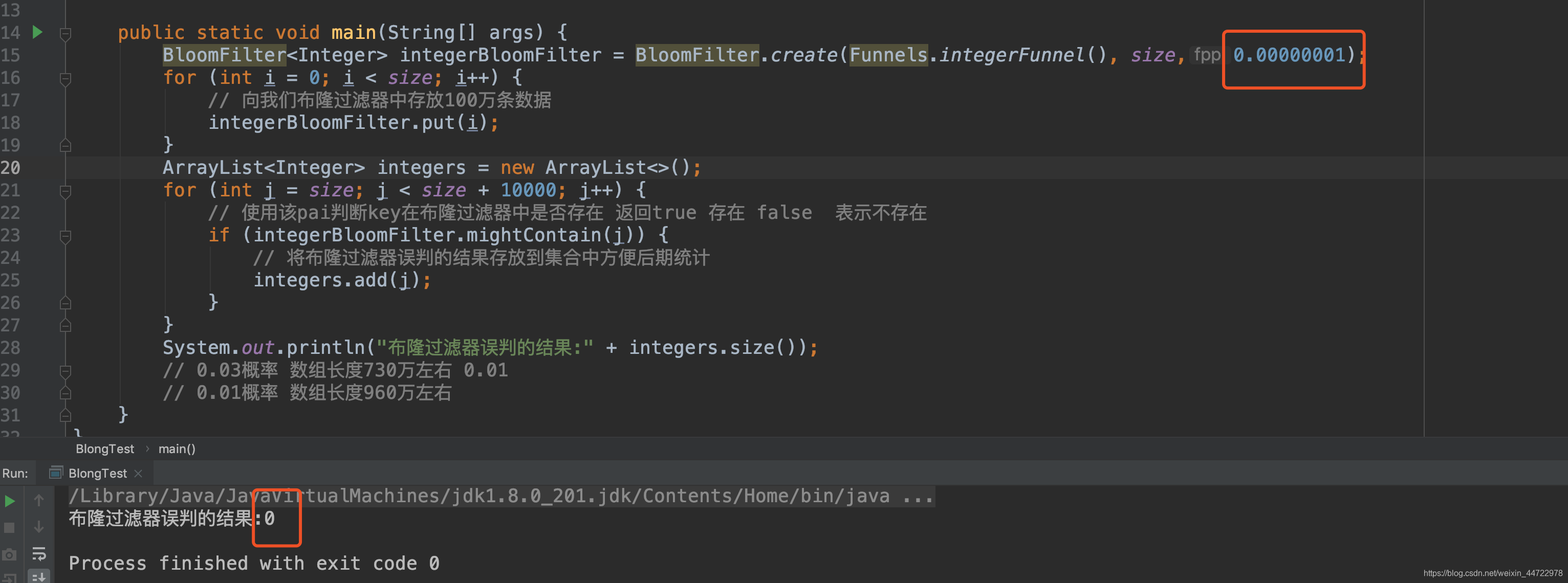Dump threads with the camera icon
1568x583 pixels.
pyautogui.click(x=10, y=554)
